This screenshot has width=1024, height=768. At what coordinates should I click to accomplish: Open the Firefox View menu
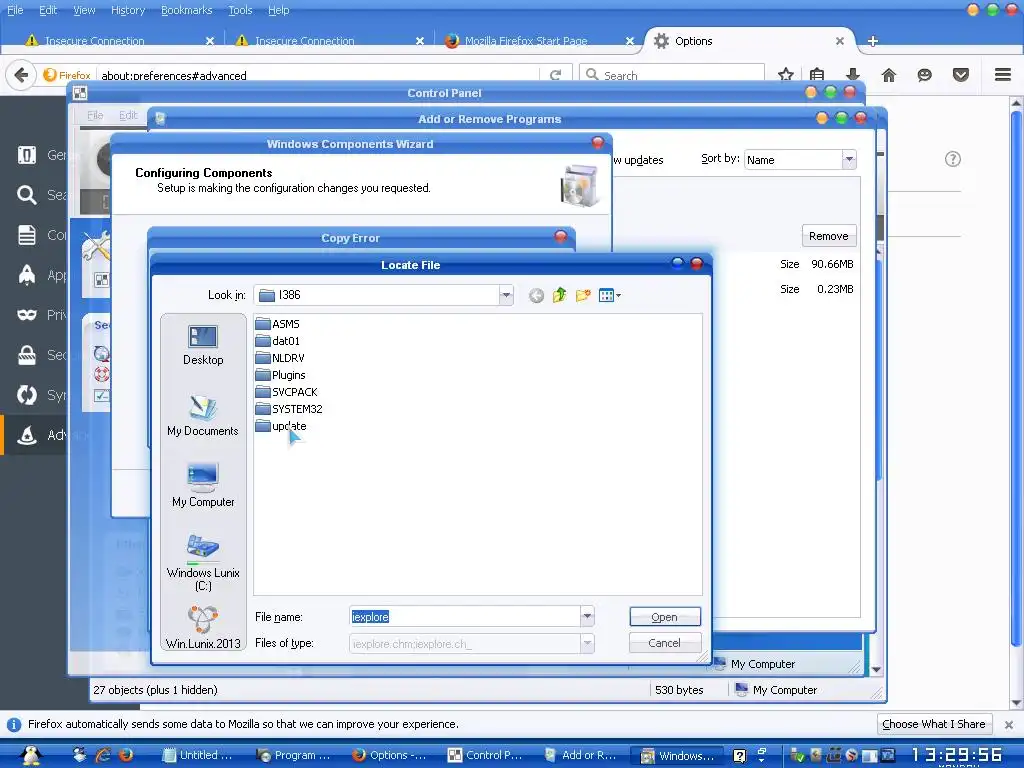click(x=84, y=10)
